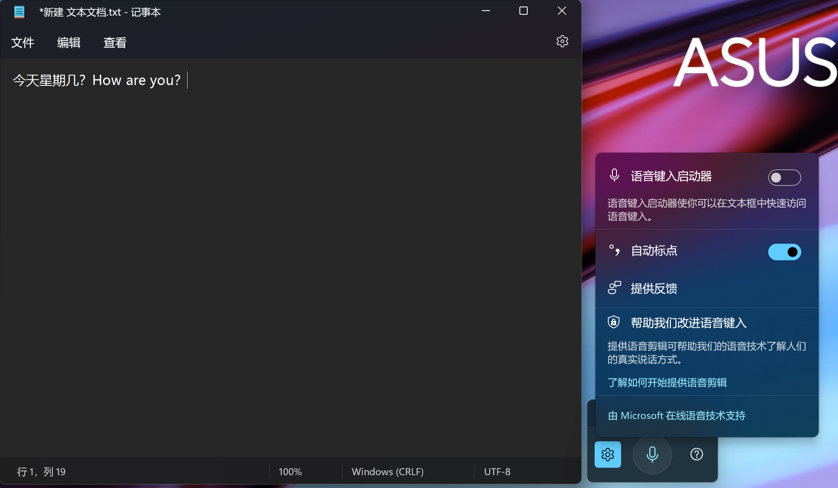The width and height of the screenshot is (838, 488).
Task: Click the 100% zoom status entry
Action: (290, 471)
